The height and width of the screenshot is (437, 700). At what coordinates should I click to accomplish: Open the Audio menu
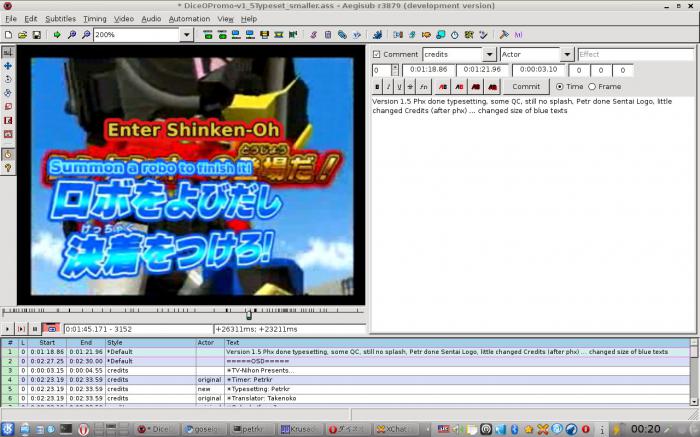coord(151,19)
